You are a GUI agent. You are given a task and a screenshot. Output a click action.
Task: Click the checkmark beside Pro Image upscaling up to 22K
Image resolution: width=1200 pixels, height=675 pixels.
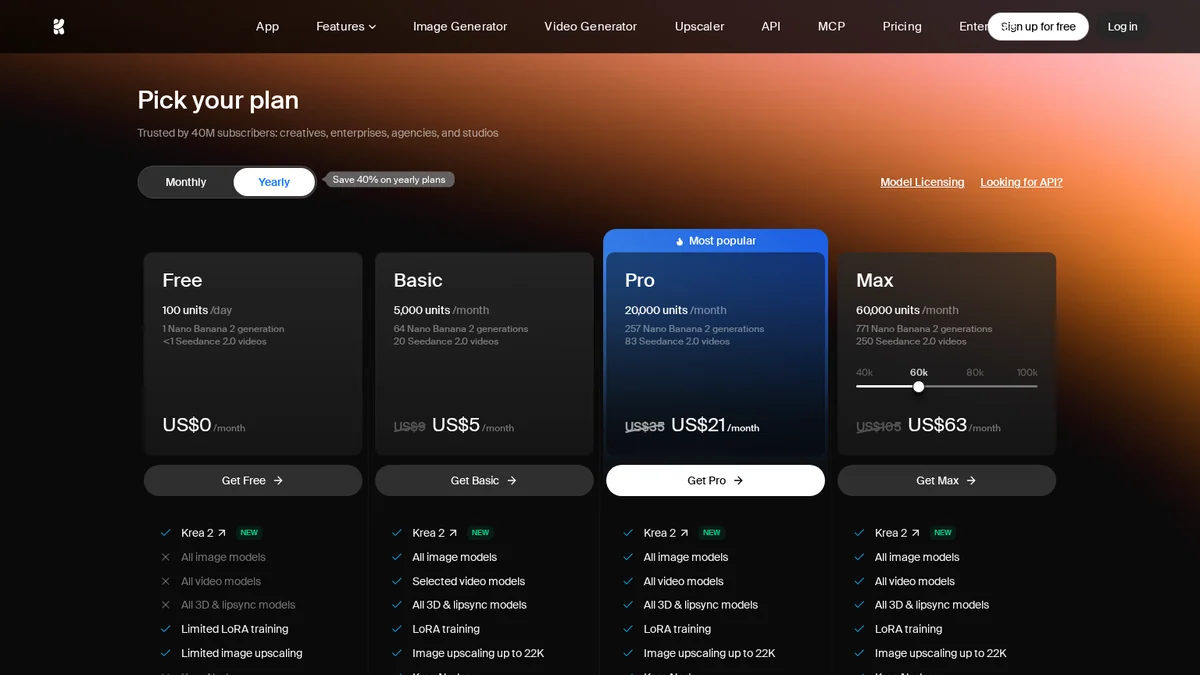tap(628, 653)
